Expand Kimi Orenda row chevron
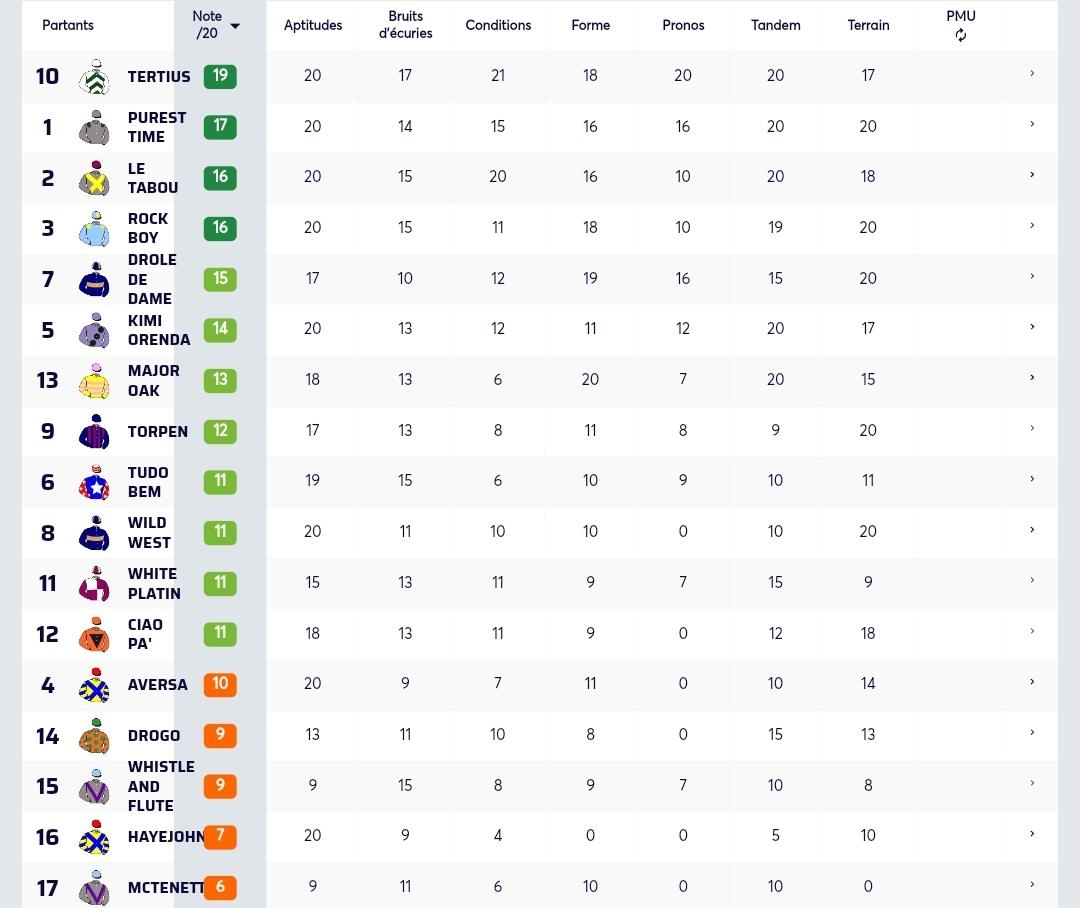This screenshot has width=1080, height=908. click(1032, 327)
